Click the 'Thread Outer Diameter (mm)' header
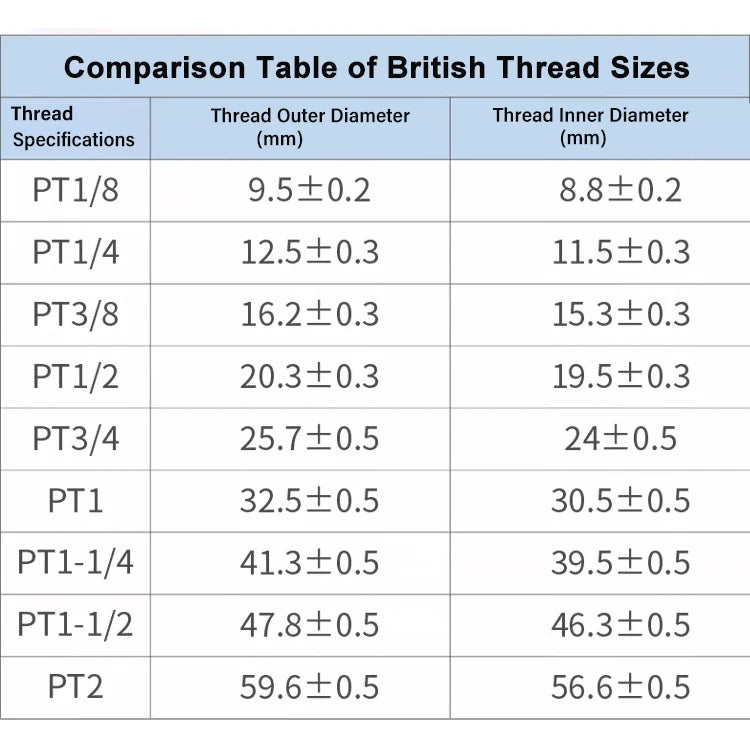750x750 pixels. pos(310,127)
